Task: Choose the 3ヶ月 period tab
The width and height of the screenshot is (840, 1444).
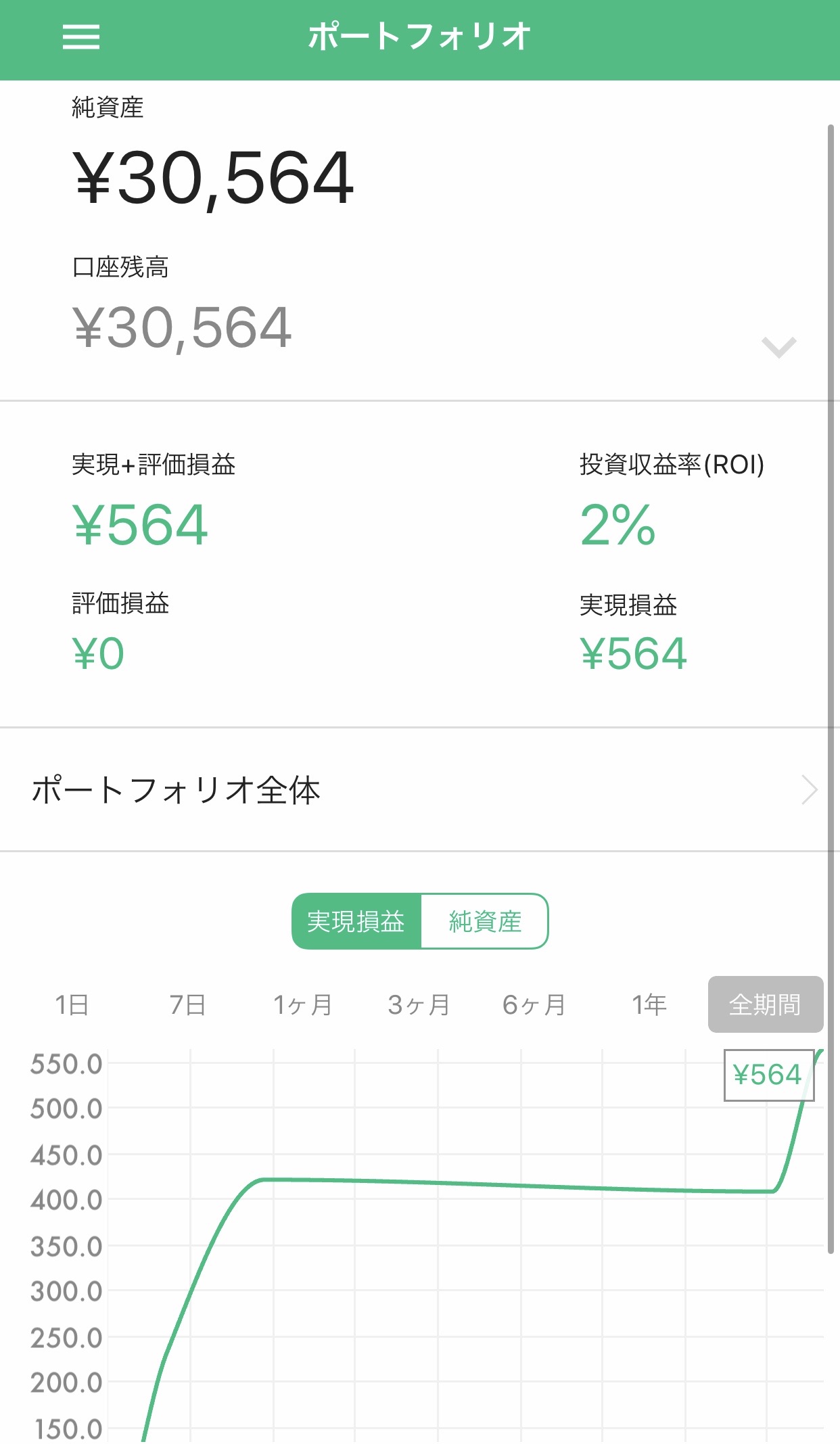Action: [419, 1005]
